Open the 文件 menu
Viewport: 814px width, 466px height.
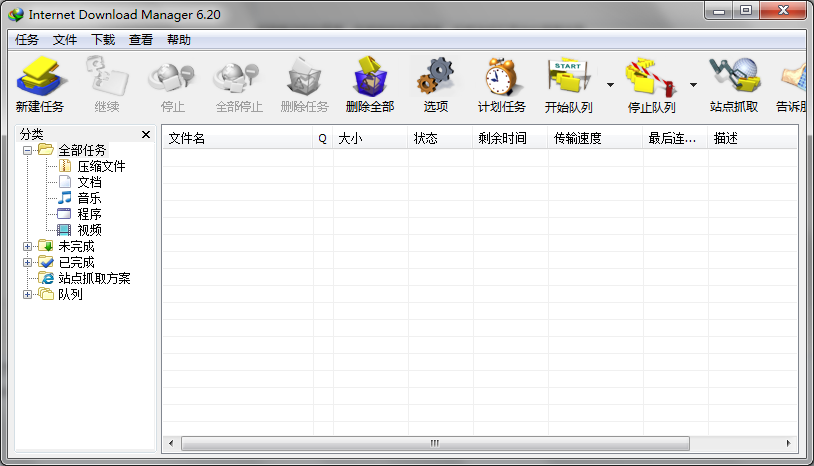[x=65, y=40]
